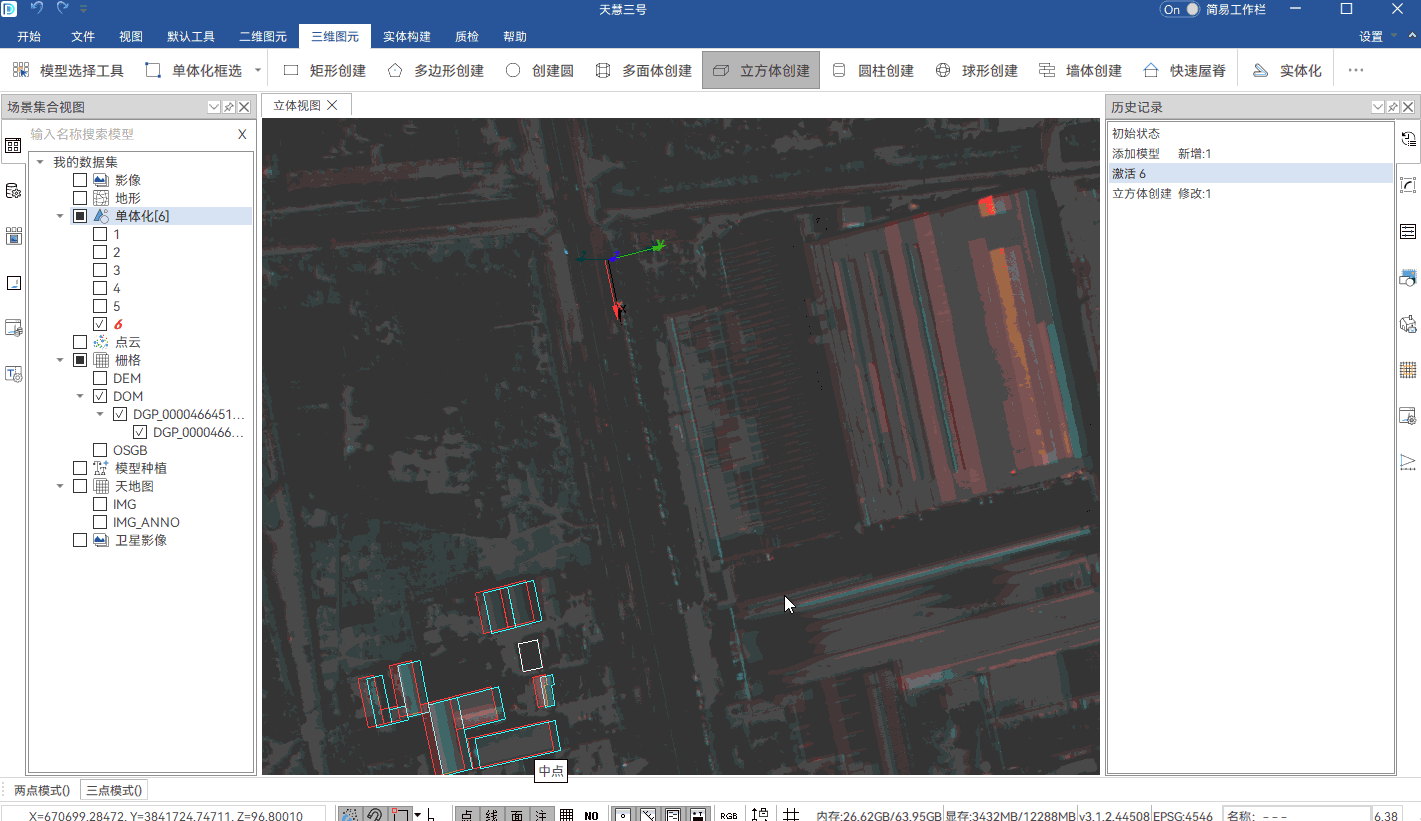Check the 卫星影像 layer checkbox
This screenshot has height=821, width=1421.
[x=80, y=540]
